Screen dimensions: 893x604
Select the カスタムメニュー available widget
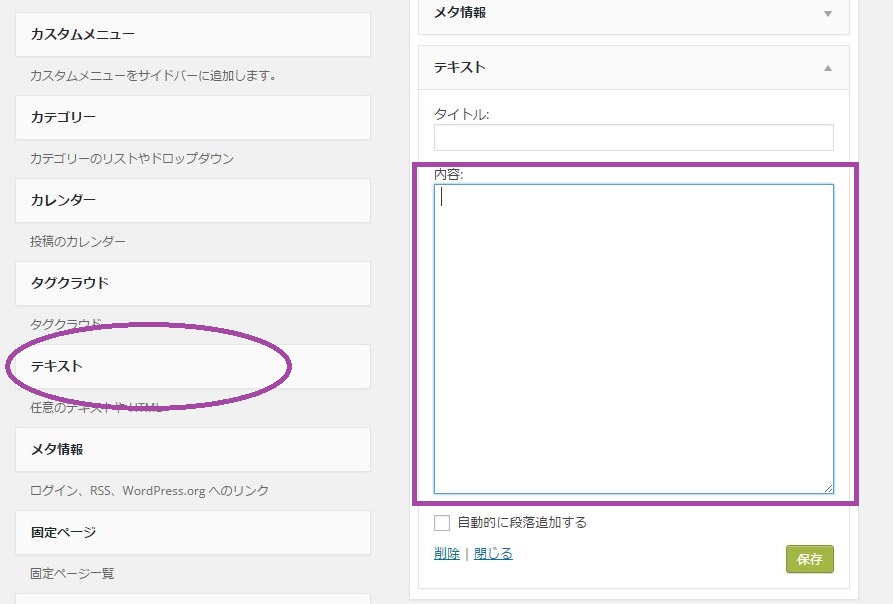193,35
